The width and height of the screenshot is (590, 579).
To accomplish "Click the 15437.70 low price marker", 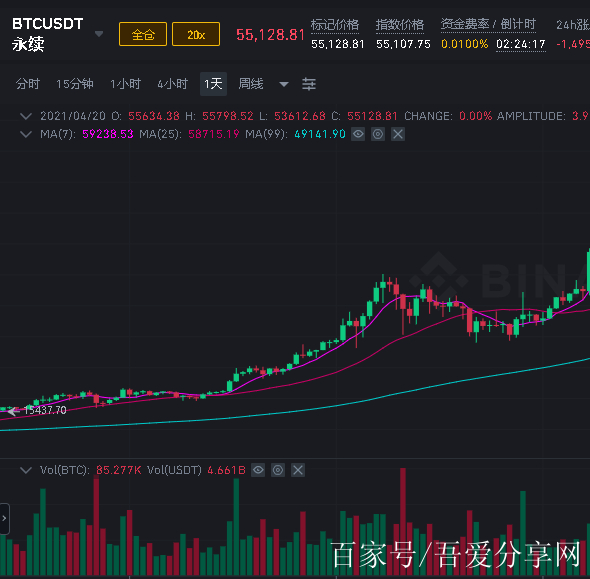I will click(x=45, y=410).
